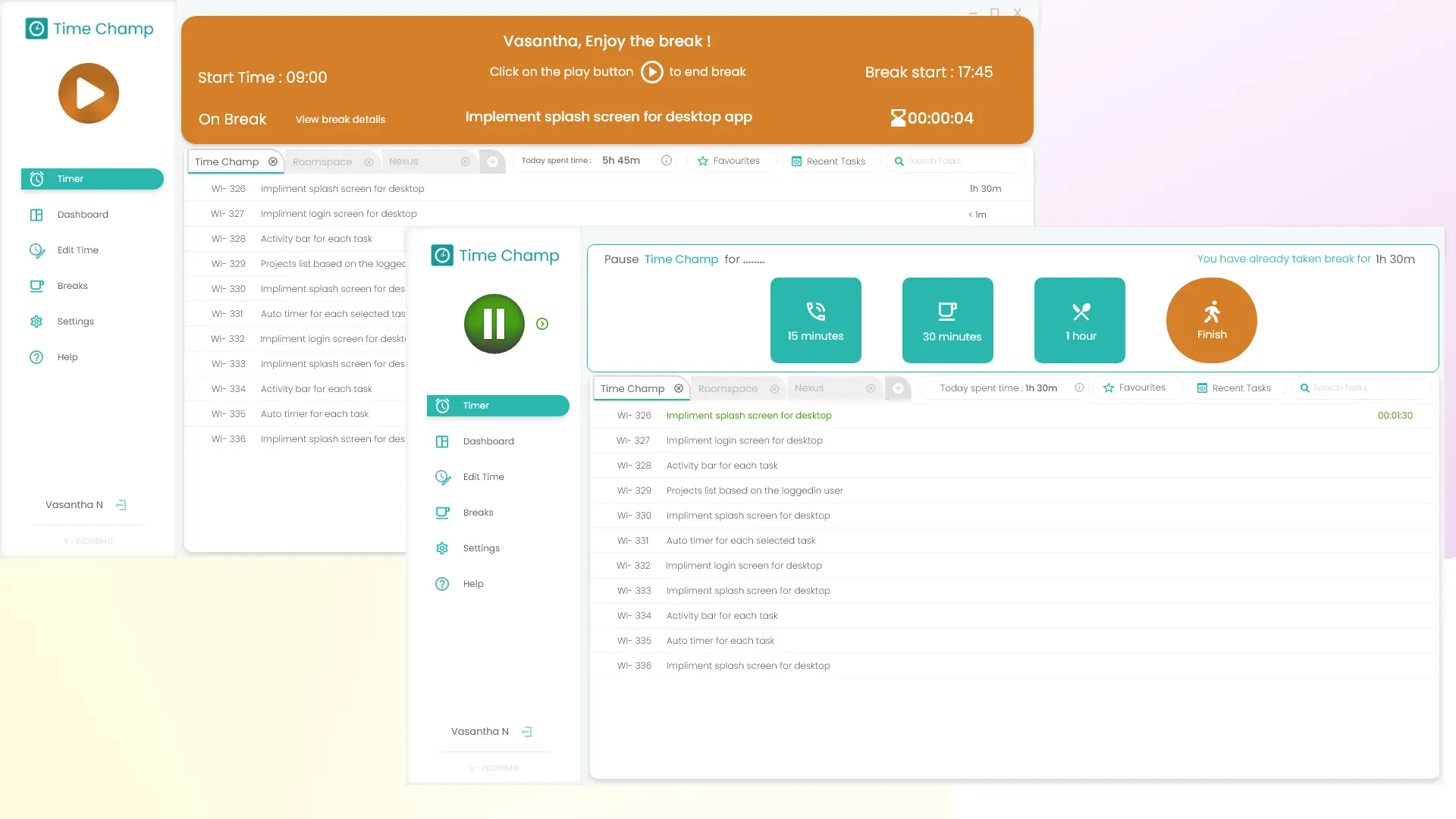The image size is (1456, 819).
Task: Select the 15 minutes phone break tile
Action: (x=816, y=320)
